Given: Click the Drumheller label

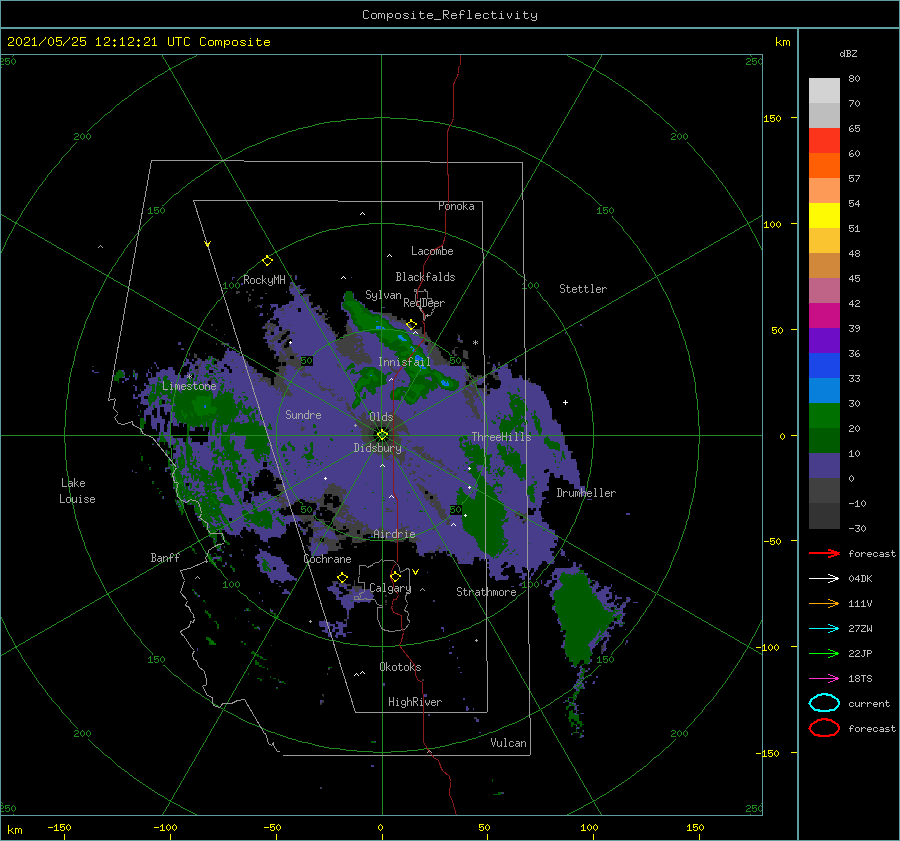Looking at the screenshot, I should pos(586,493).
